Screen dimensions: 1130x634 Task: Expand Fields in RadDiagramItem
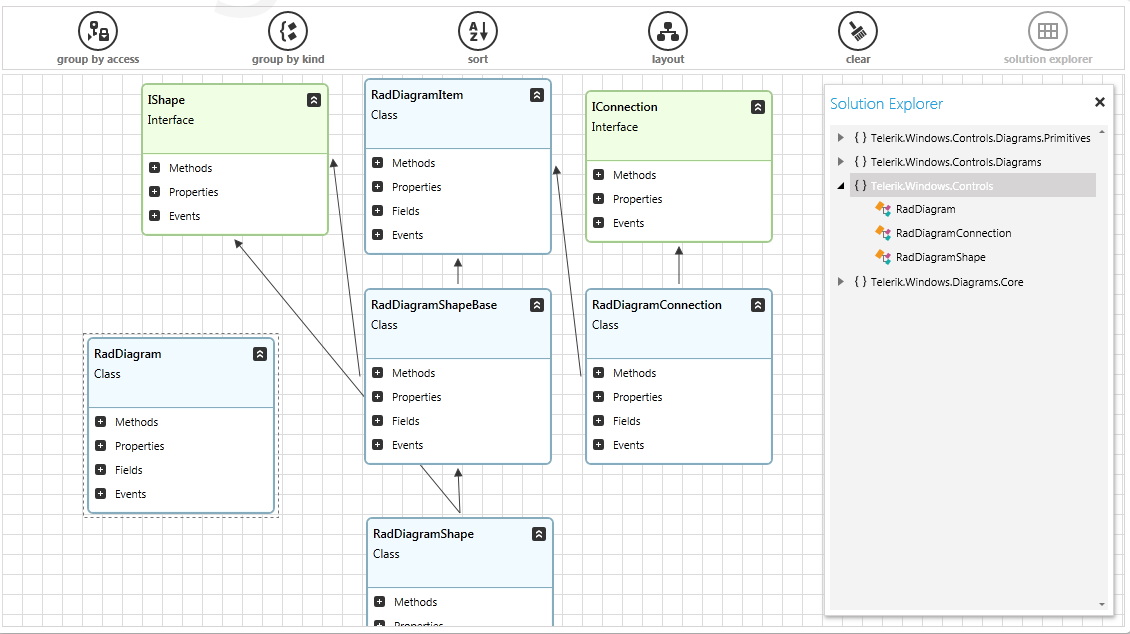(378, 210)
